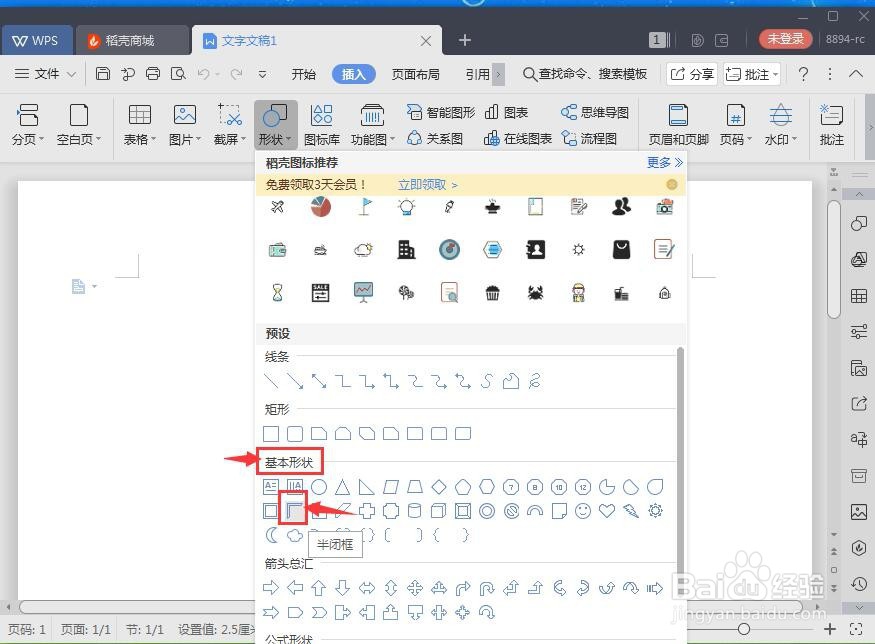Click the zoom slider handle
875x644 pixels.
[743, 629]
